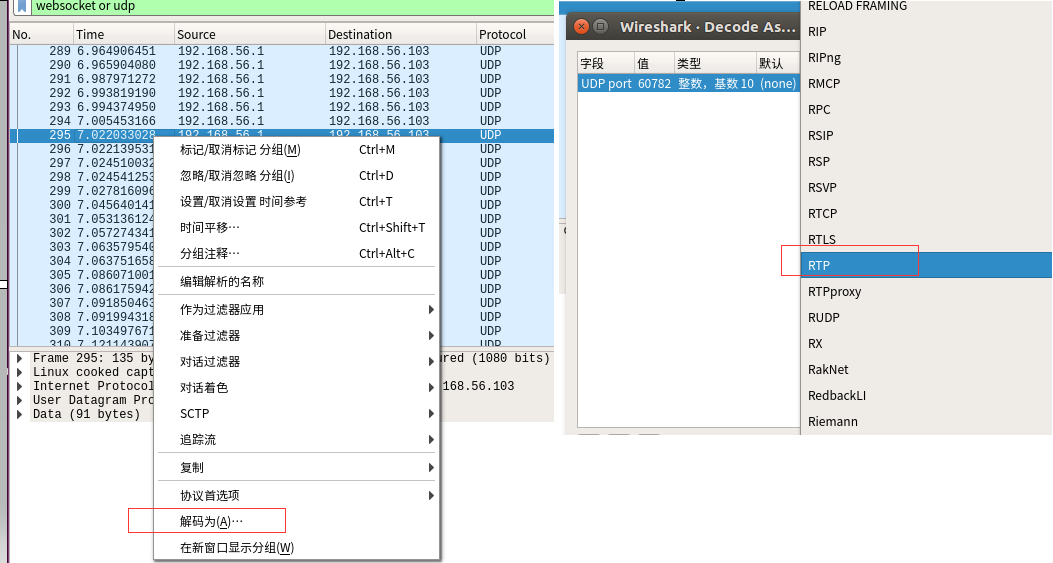Pick RSVP from the protocol list

tap(926, 187)
